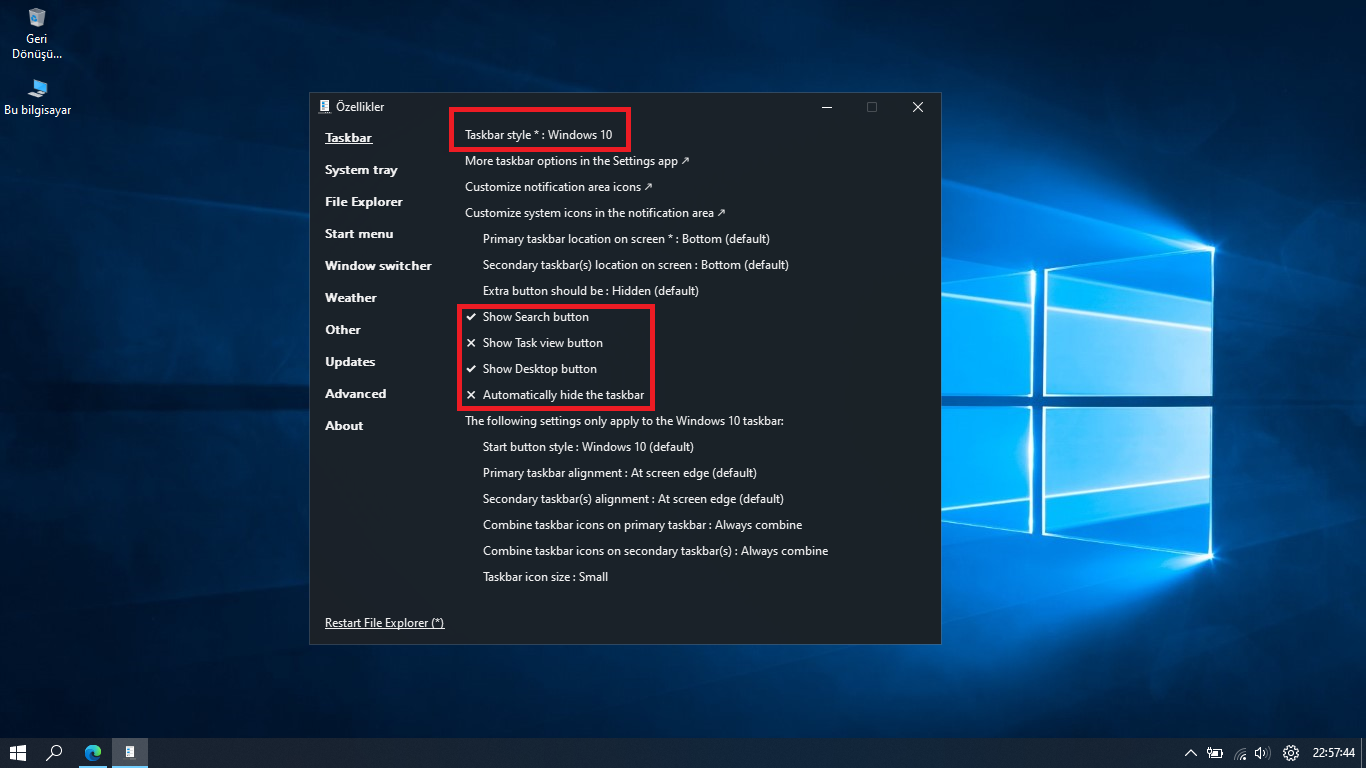Open Customize system icons in the notification area
This screenshot has width=1366, height=768.
595,213
